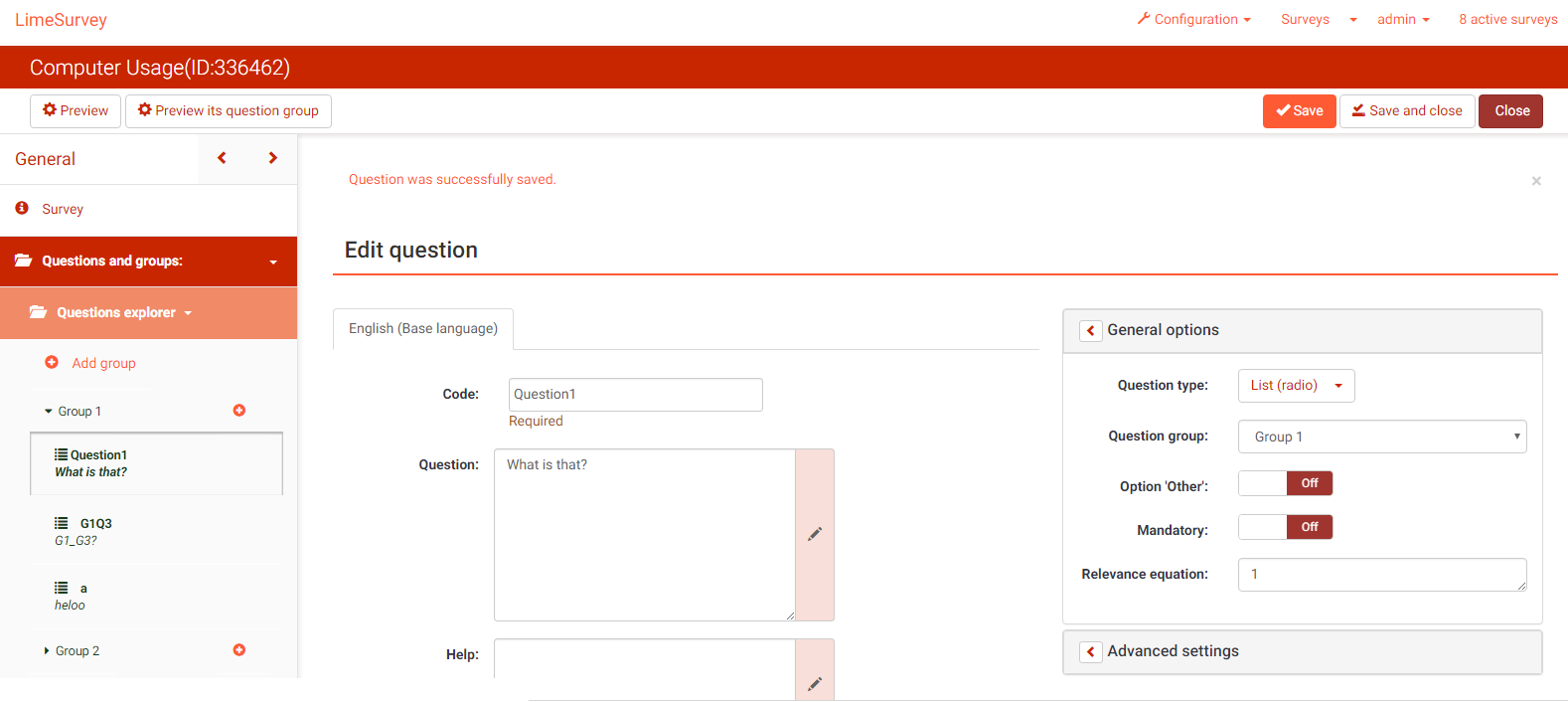Toggle the Option 'Other' switch
This screenshot has height=702, width=1568.
coord(1285,484)
